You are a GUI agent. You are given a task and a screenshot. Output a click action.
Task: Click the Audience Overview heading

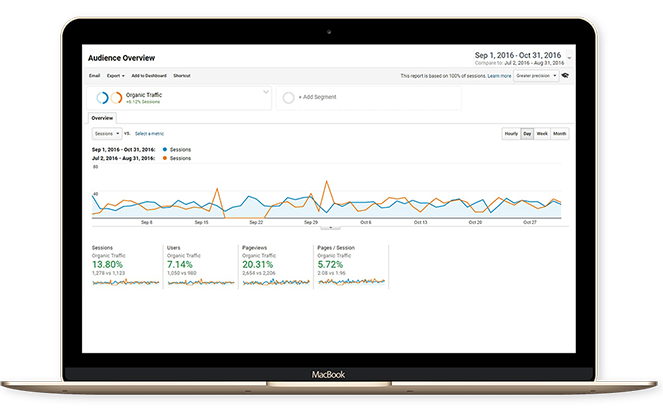pos(121,58)
